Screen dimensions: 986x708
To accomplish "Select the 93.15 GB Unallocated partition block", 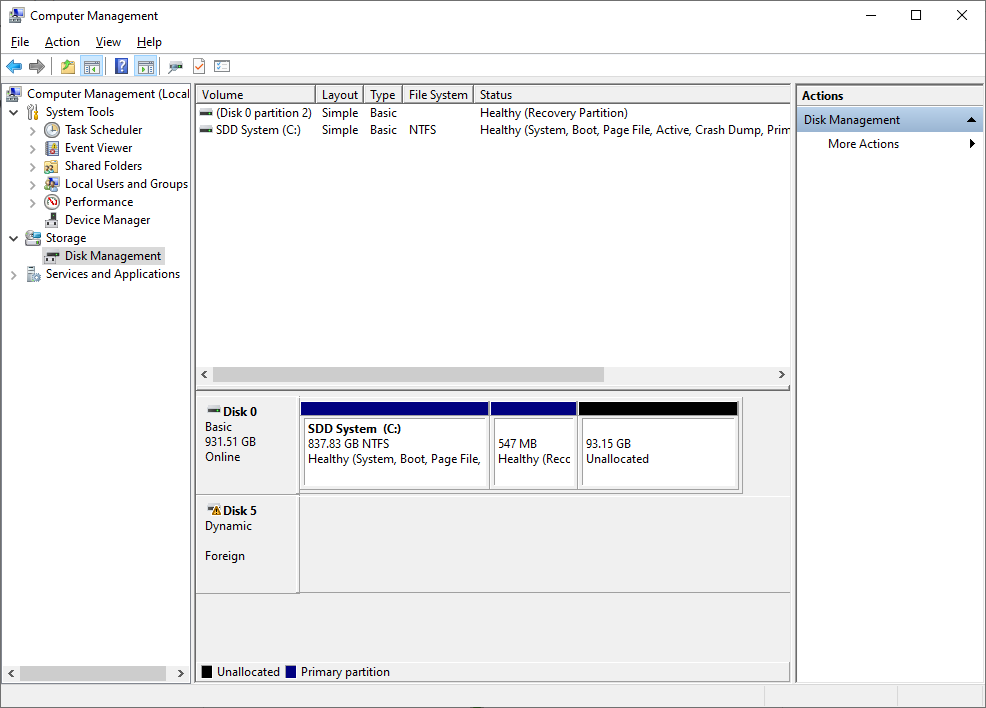I will [x=658, y=446].
